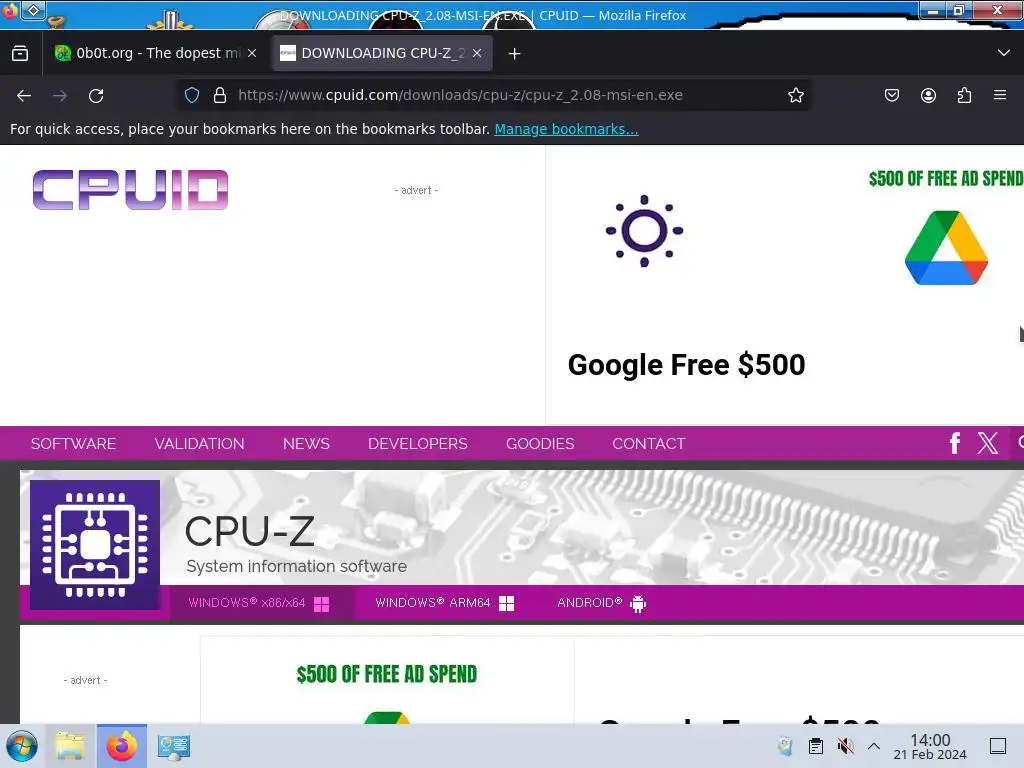Click the Firefox taskbar icon
Screen dimensions: 1024x768
(x=122, y=746)
